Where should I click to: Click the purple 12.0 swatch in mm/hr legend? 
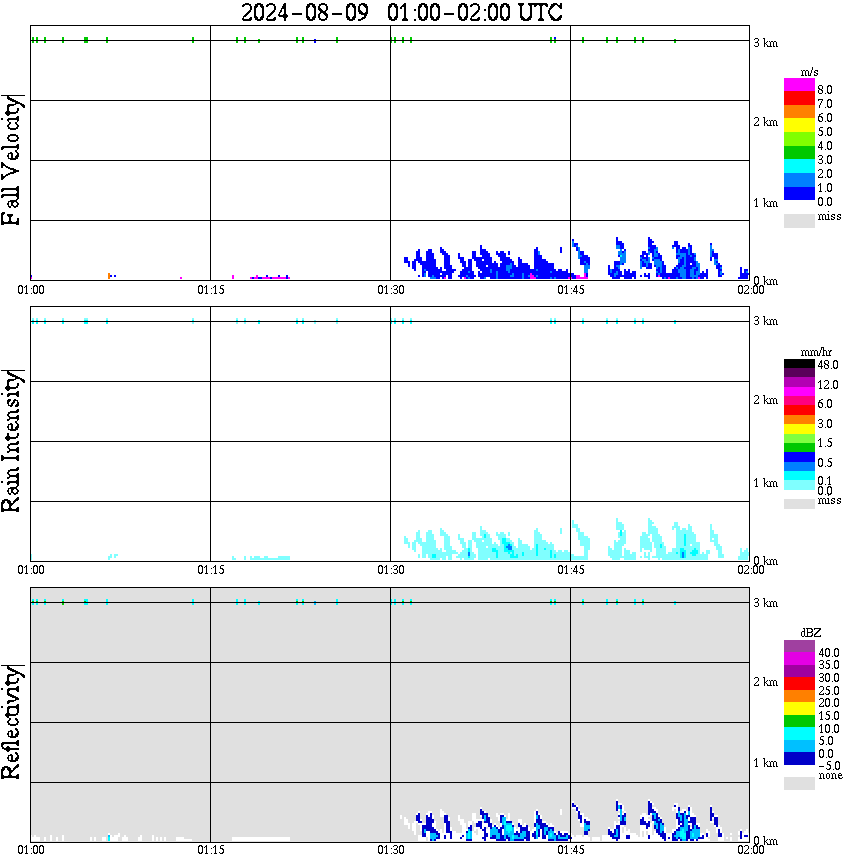[x=799, y=382]
